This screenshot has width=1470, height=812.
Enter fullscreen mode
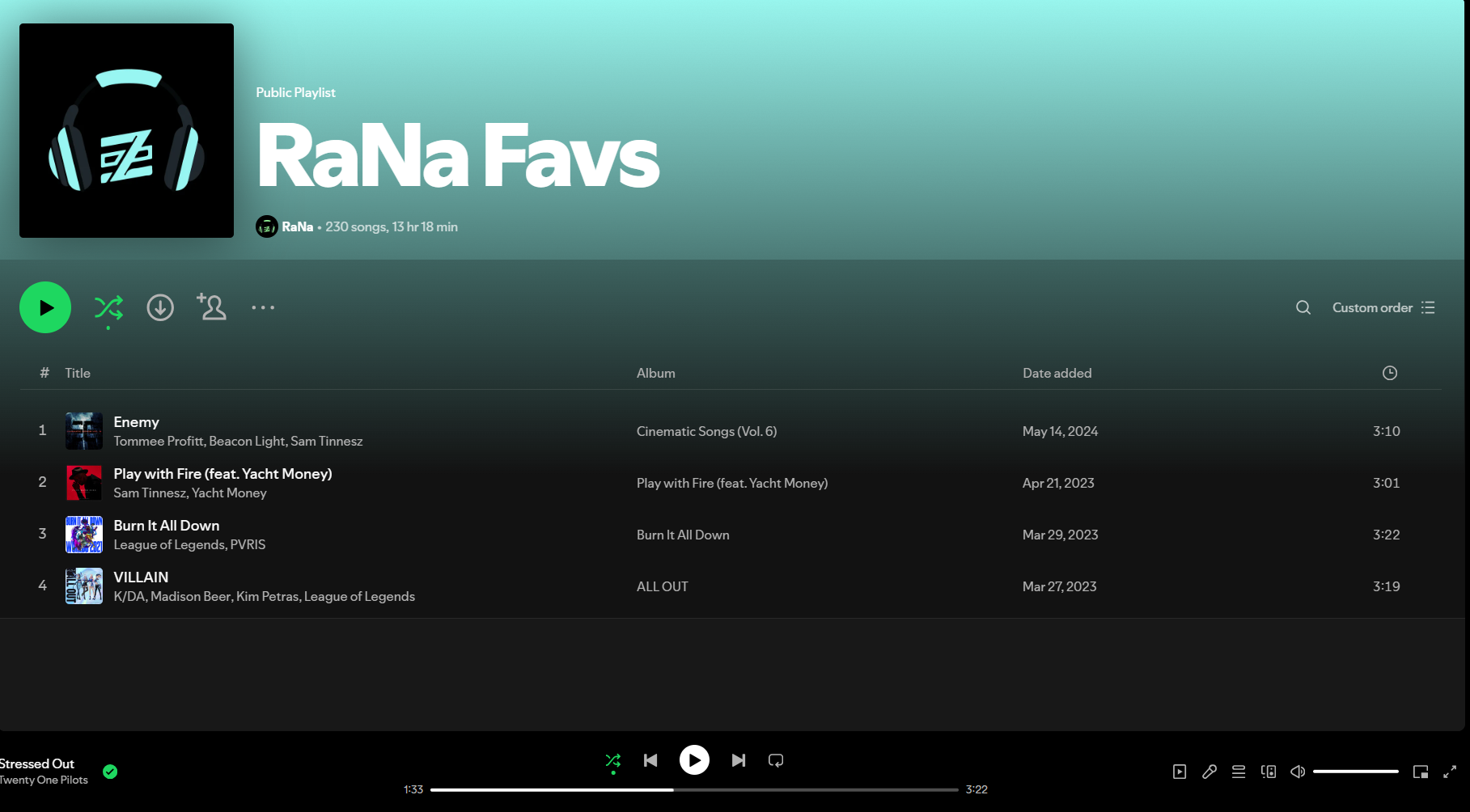(x=1449, y=772)
